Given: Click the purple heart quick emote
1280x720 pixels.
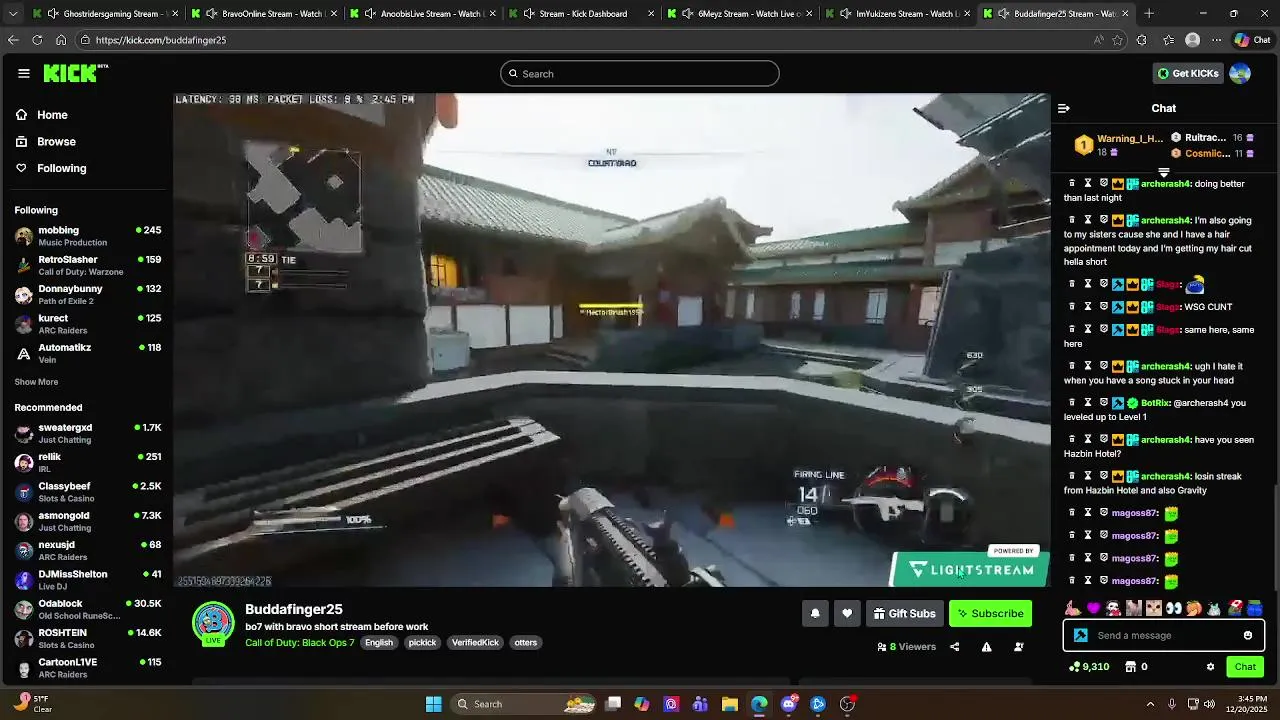Looking at the screenshot, I should click(x=1093, y=608).
